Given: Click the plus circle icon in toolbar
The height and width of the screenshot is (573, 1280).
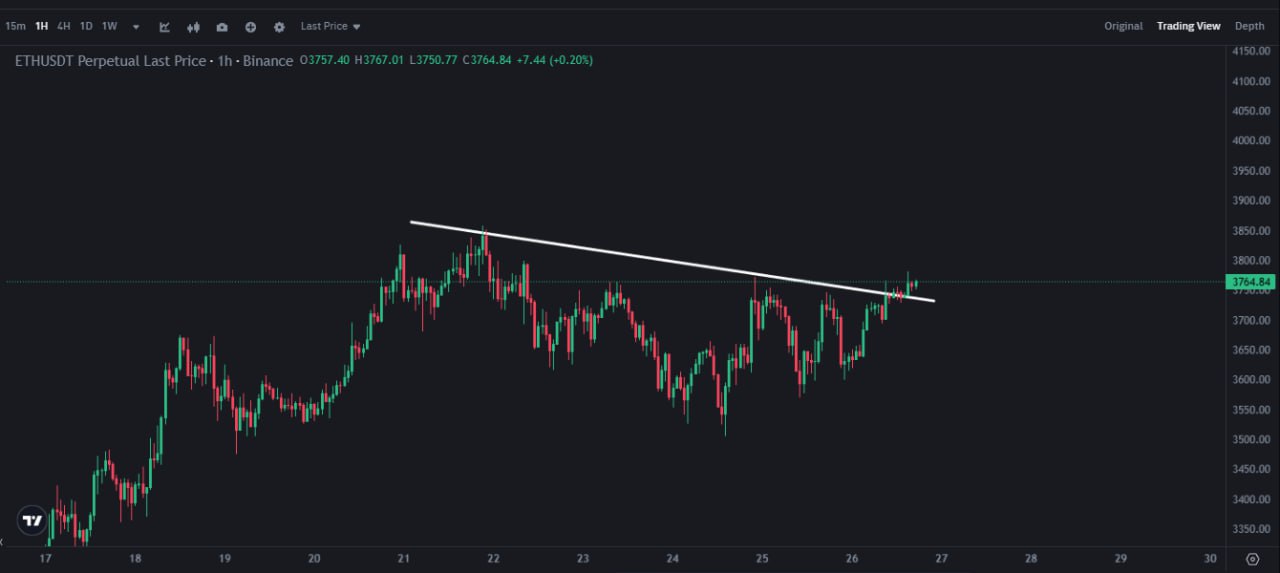Looking at the screenshot, I should point(251,27).
